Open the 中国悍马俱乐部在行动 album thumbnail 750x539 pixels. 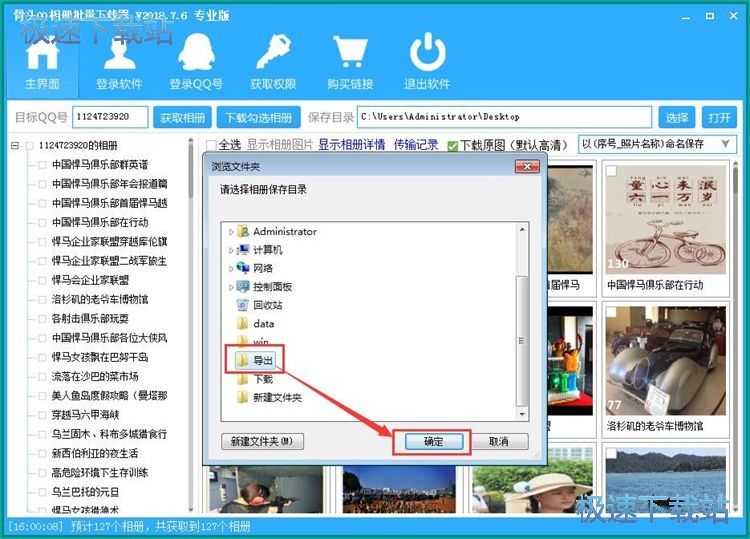tap(666, 220)
